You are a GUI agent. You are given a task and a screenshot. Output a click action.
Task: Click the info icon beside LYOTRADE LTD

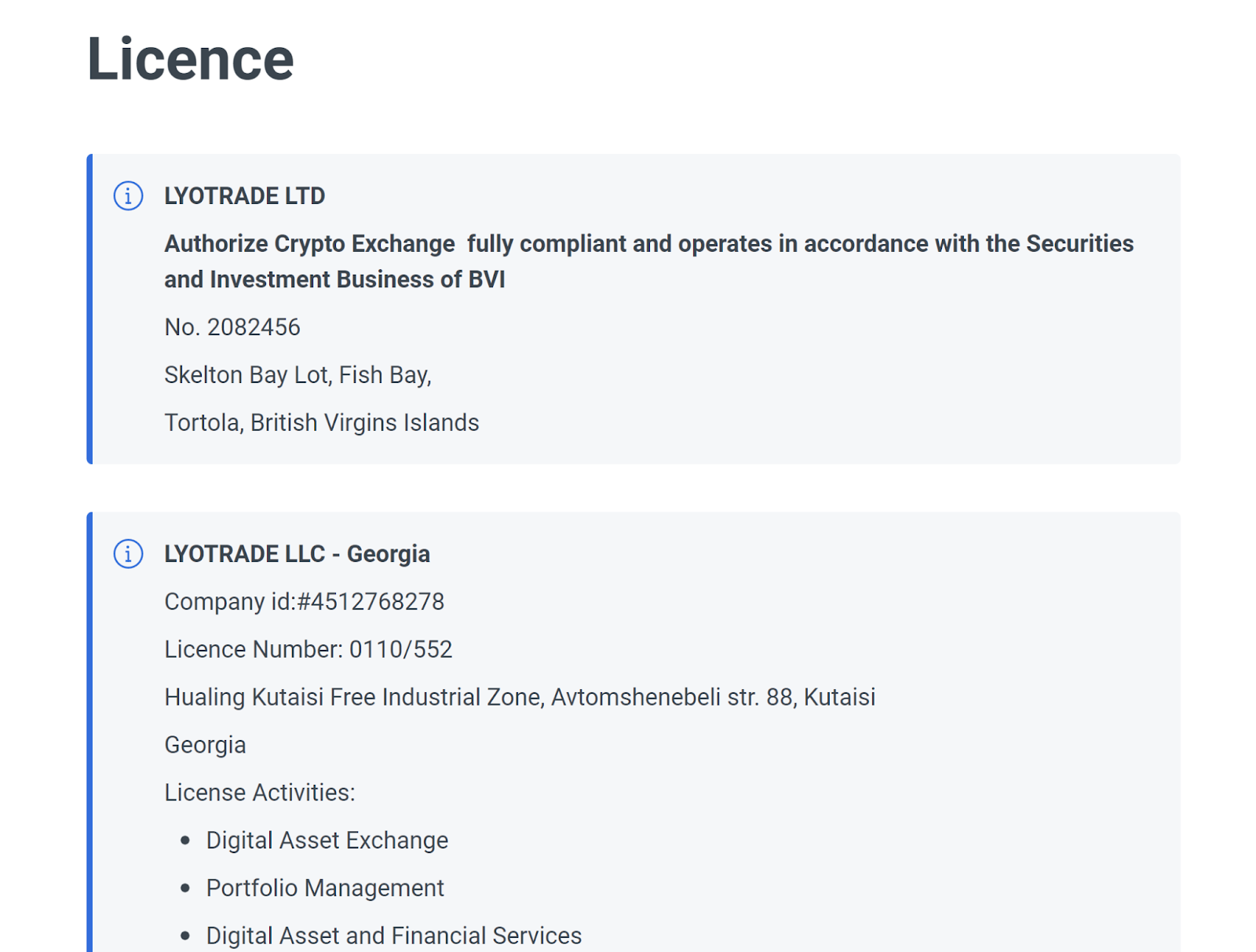[x=128, y=195]
